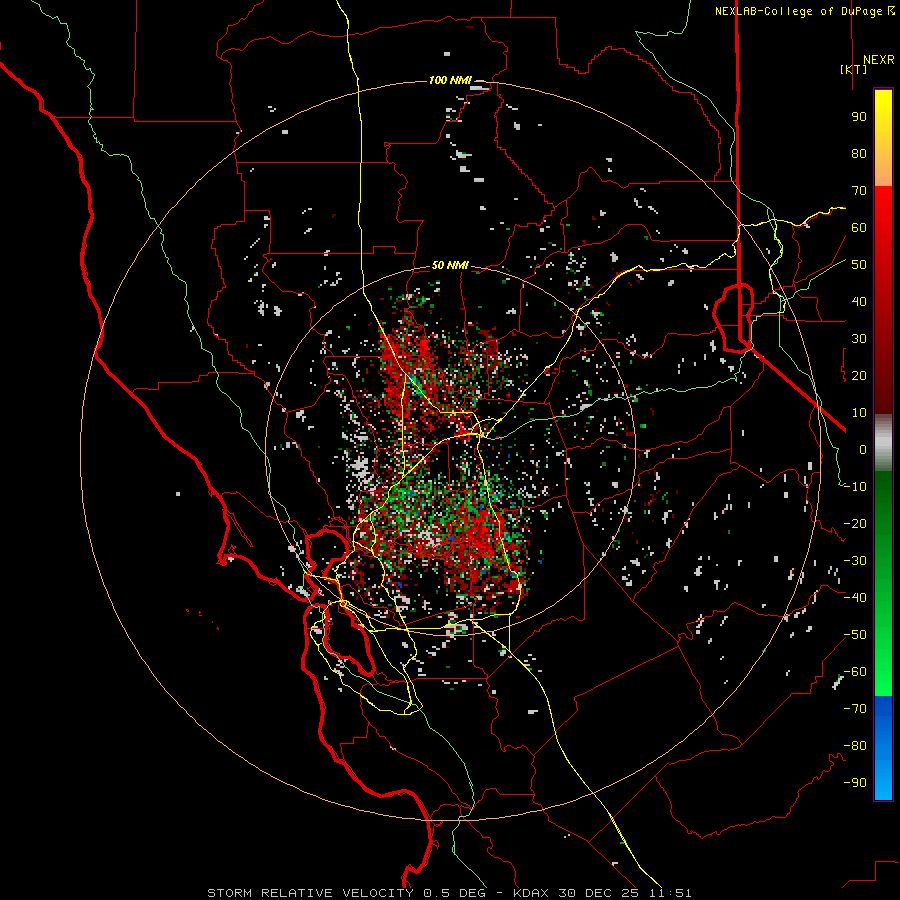Click the NEXR label above the color scale
The height and width of the screenshot is (900, 900).
tap(879, 60)
